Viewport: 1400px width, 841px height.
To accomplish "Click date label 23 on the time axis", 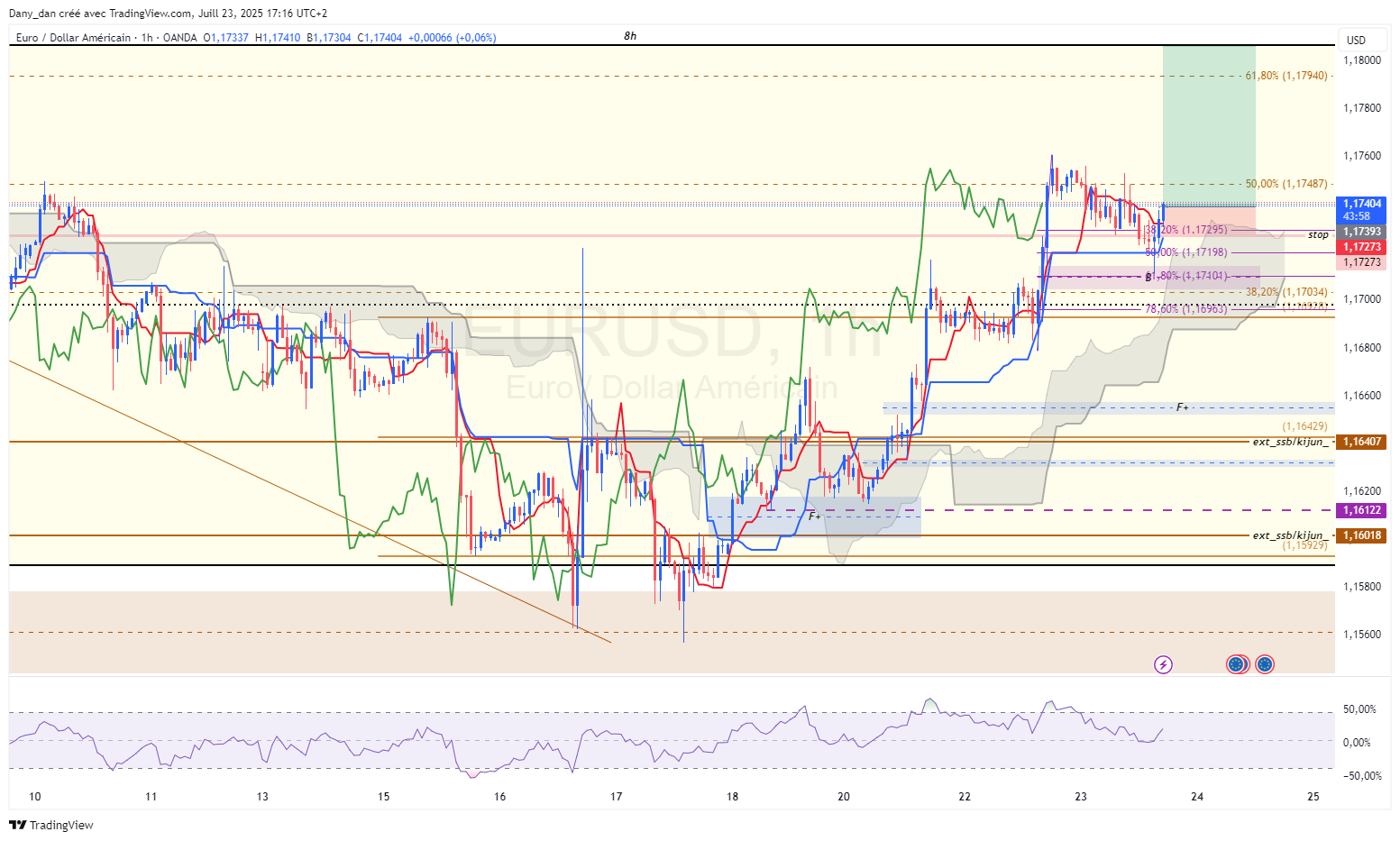I will [1081, 797].
